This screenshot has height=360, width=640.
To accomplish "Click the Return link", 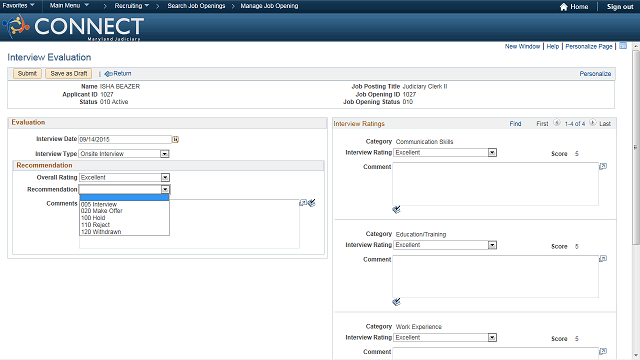I will click(118, 73).
